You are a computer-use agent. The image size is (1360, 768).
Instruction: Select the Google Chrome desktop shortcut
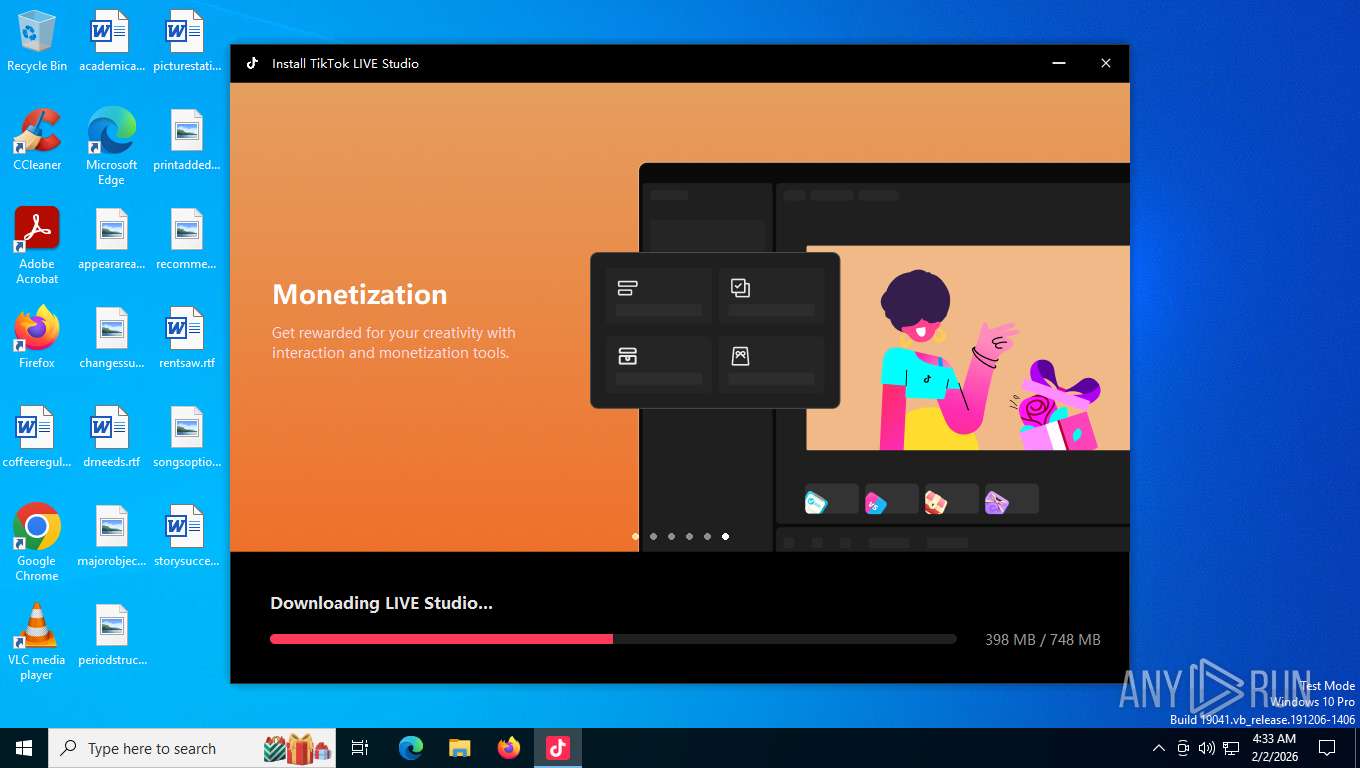(x=37, y=543)
